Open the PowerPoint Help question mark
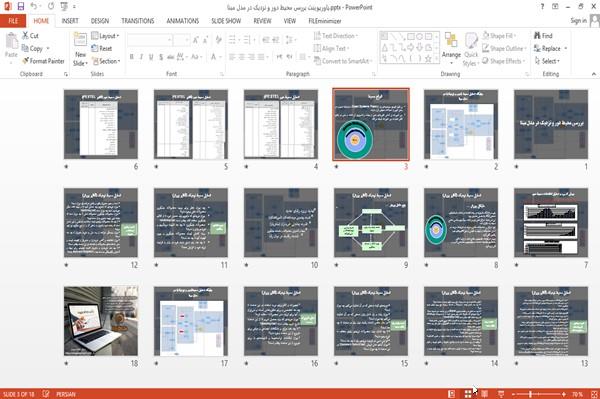Image resolution: width=600 pixels, height=399 pixels. (x=542, y=7)
